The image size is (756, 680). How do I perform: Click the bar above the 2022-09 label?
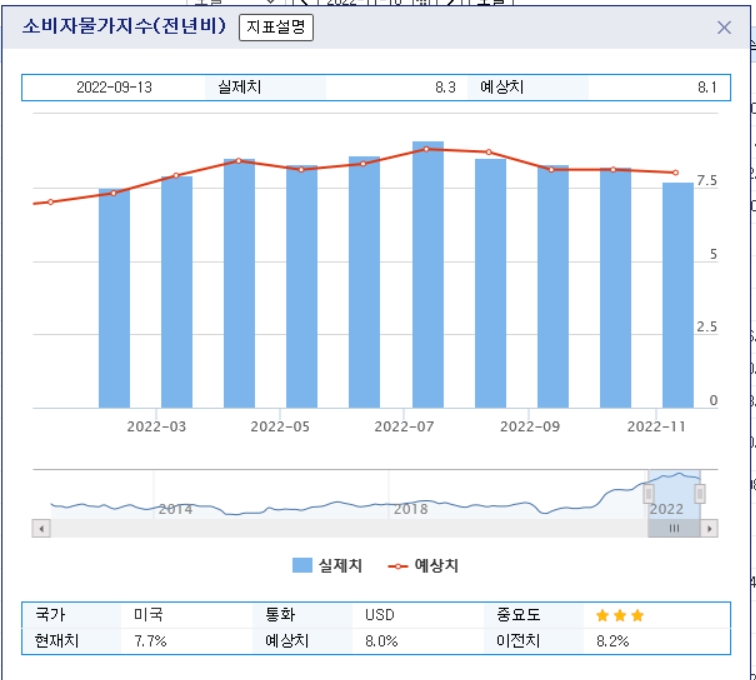pos(553,287)
